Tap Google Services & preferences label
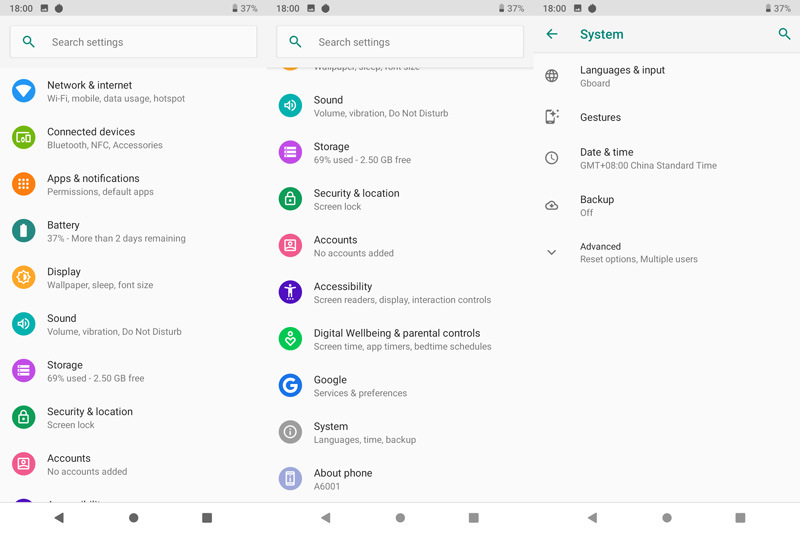800x533 pixels. (x=360, y=393)
